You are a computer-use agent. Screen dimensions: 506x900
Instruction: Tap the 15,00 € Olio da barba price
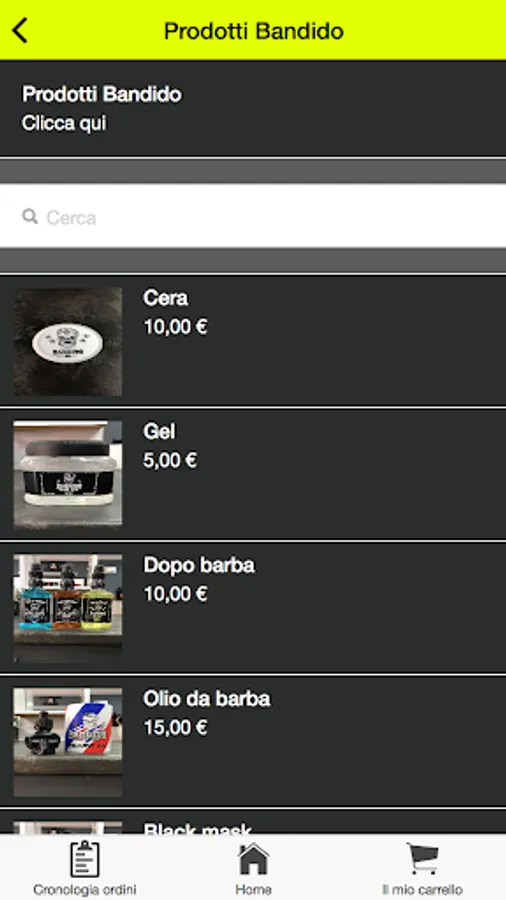pyautogui.click(x=175, y=728)
